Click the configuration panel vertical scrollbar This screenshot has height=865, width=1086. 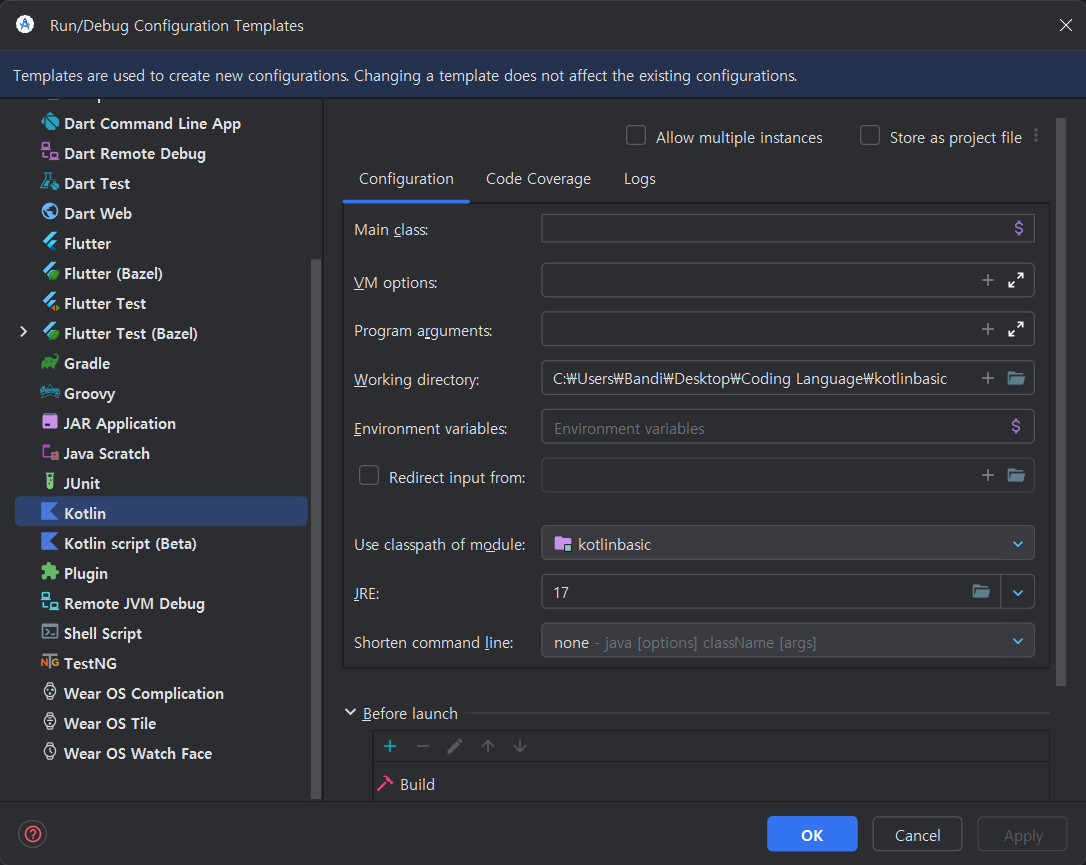(x=1060, y=402)
